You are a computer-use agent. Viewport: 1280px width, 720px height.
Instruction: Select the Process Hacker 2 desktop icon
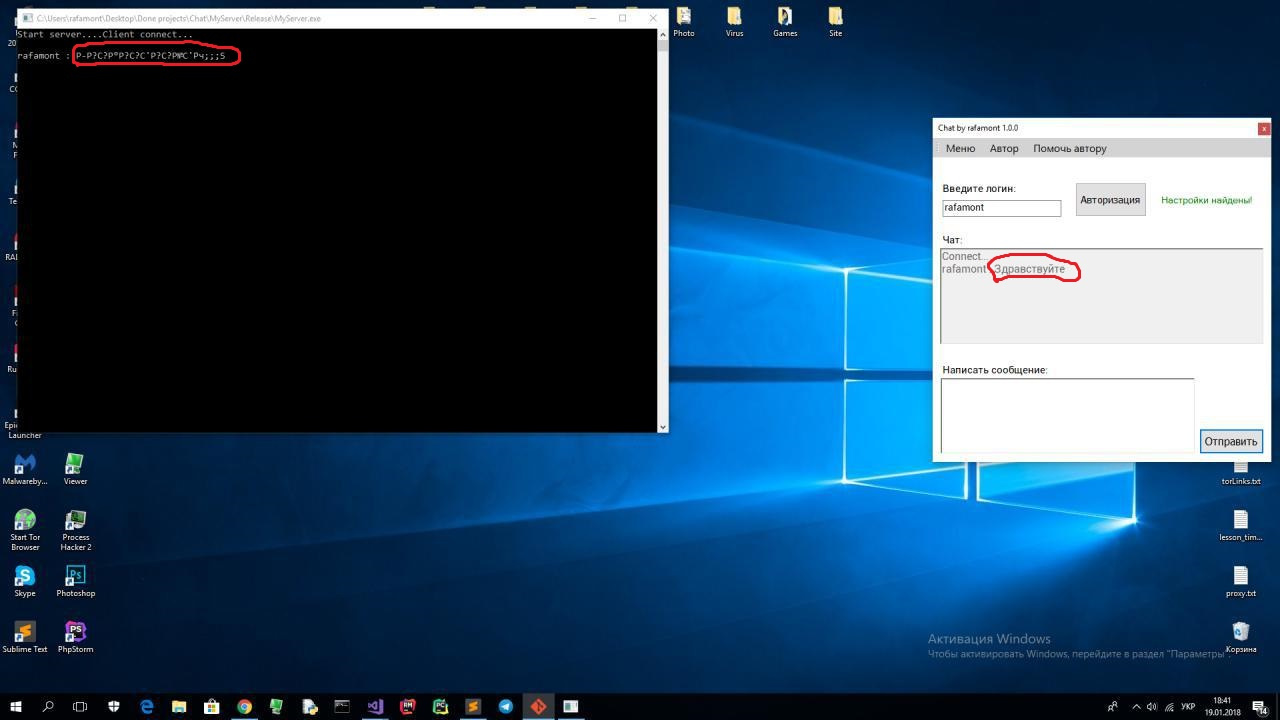[75, 530]
